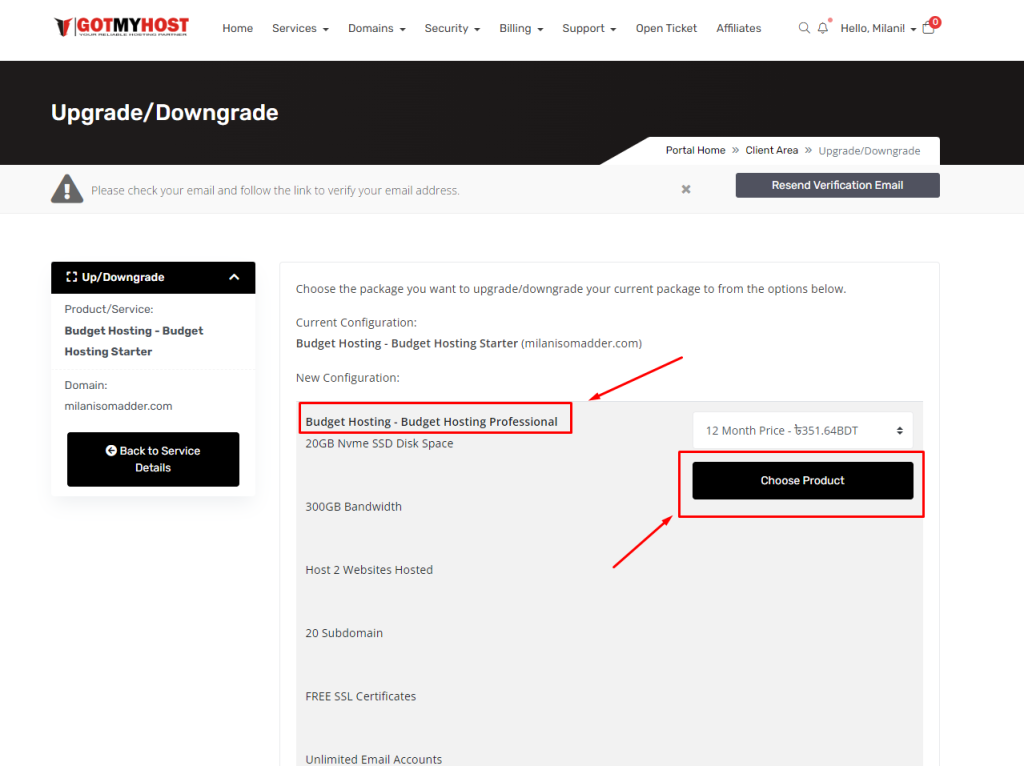Screen dimensions: 1024x766
Task: Open the 12 Month Price selector
Action: (802, 430)
